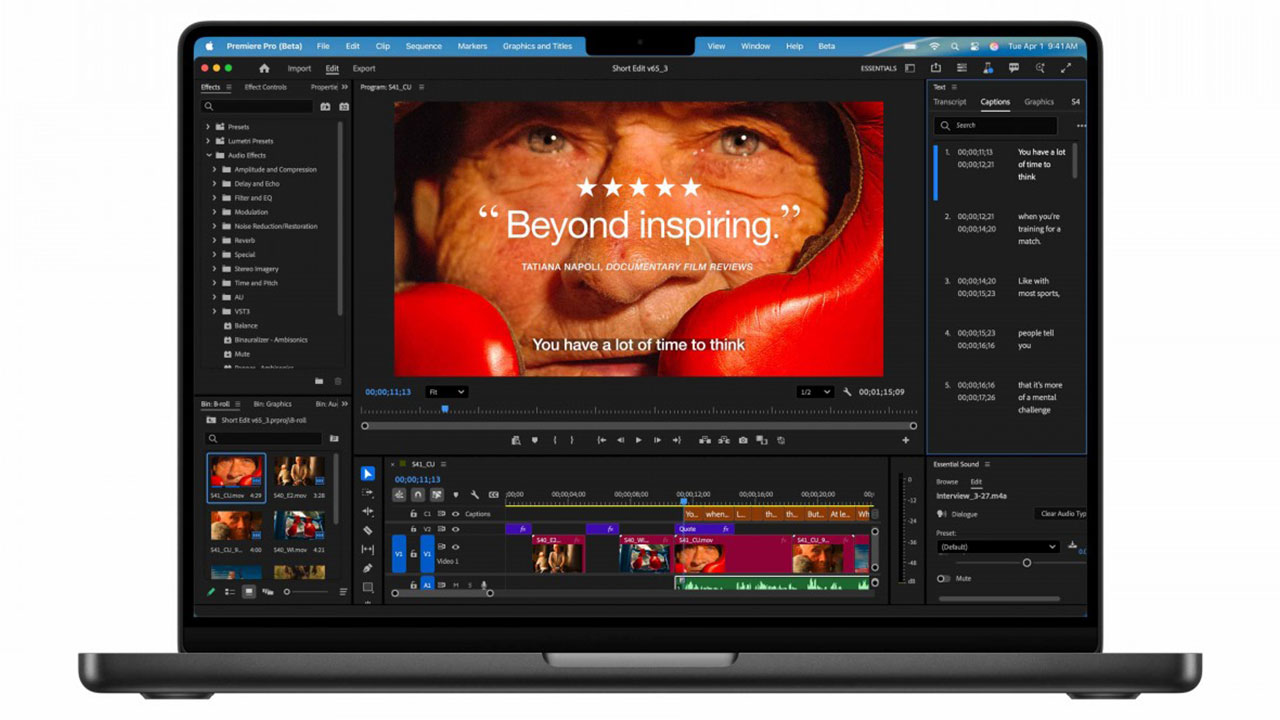
Task: Select the Pen tool beside the timeline
Action: pyautogui.click(x=368, y=569)
